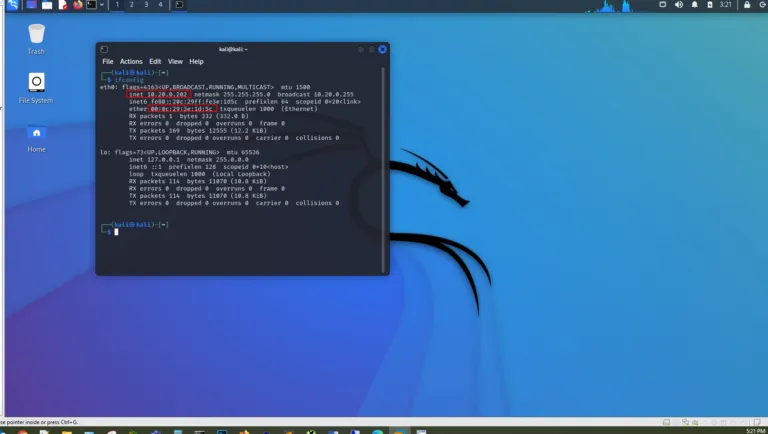Screen dimensions: 768x434
Task: Open the display settings tray icon
Action: (x=663, y=5)
